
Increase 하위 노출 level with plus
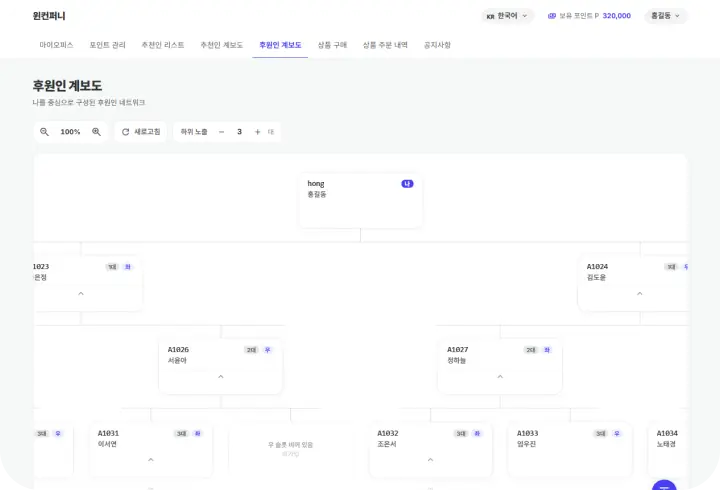pos(257,132)
